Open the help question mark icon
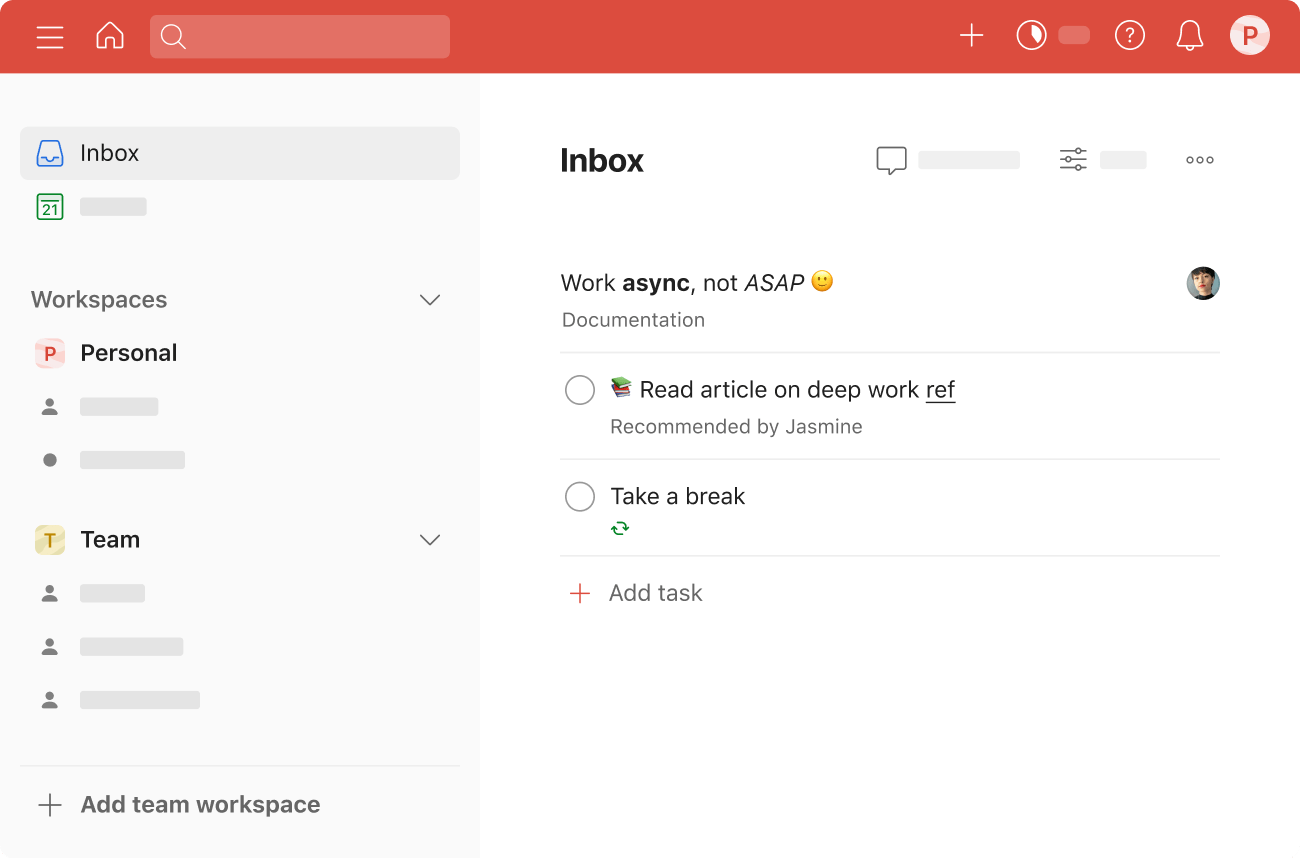The height and width of the screenshot is (858, 1300). [1129, 37]
